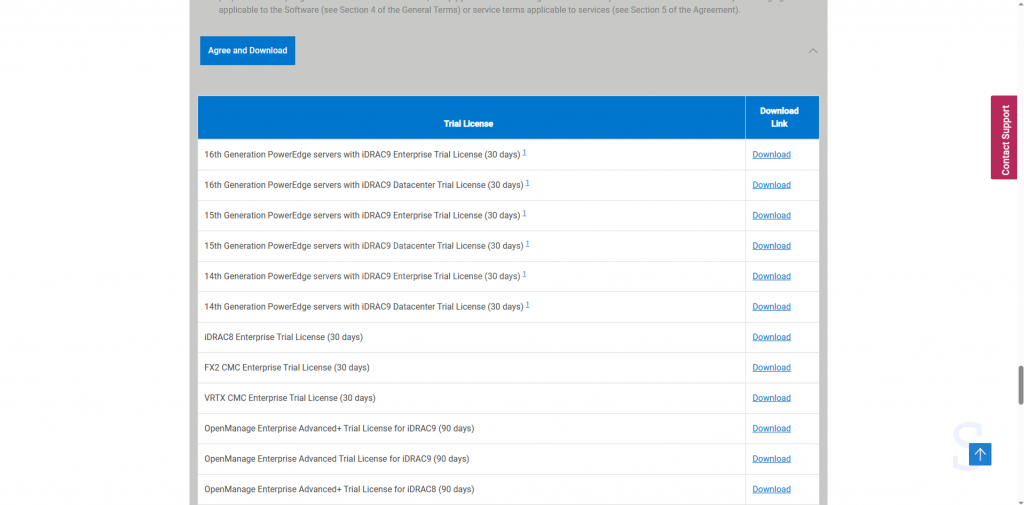This screenshot has width=1024, height=505.
Task: Open footnote 1 on 16th Generation Enterprise row
Action: coord(524,152)
